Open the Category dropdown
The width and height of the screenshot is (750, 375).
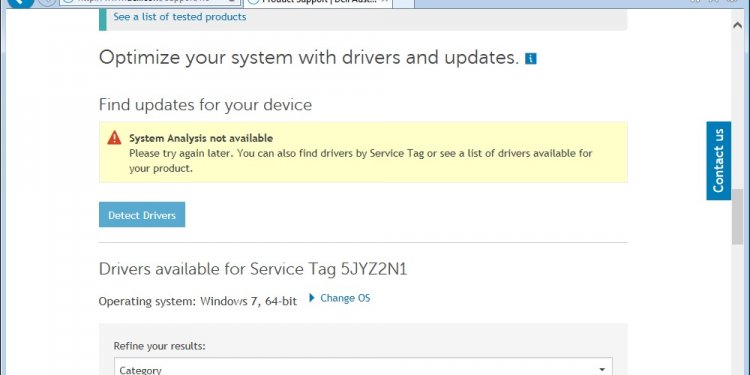pos(363,366)
